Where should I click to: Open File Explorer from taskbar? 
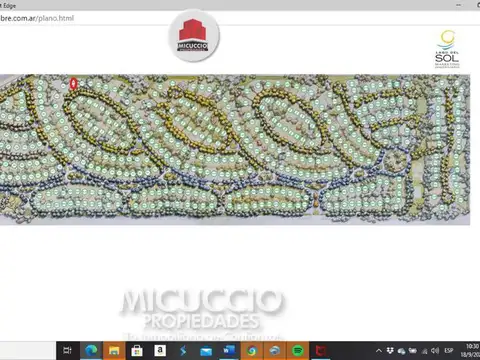tap(114, 350)
